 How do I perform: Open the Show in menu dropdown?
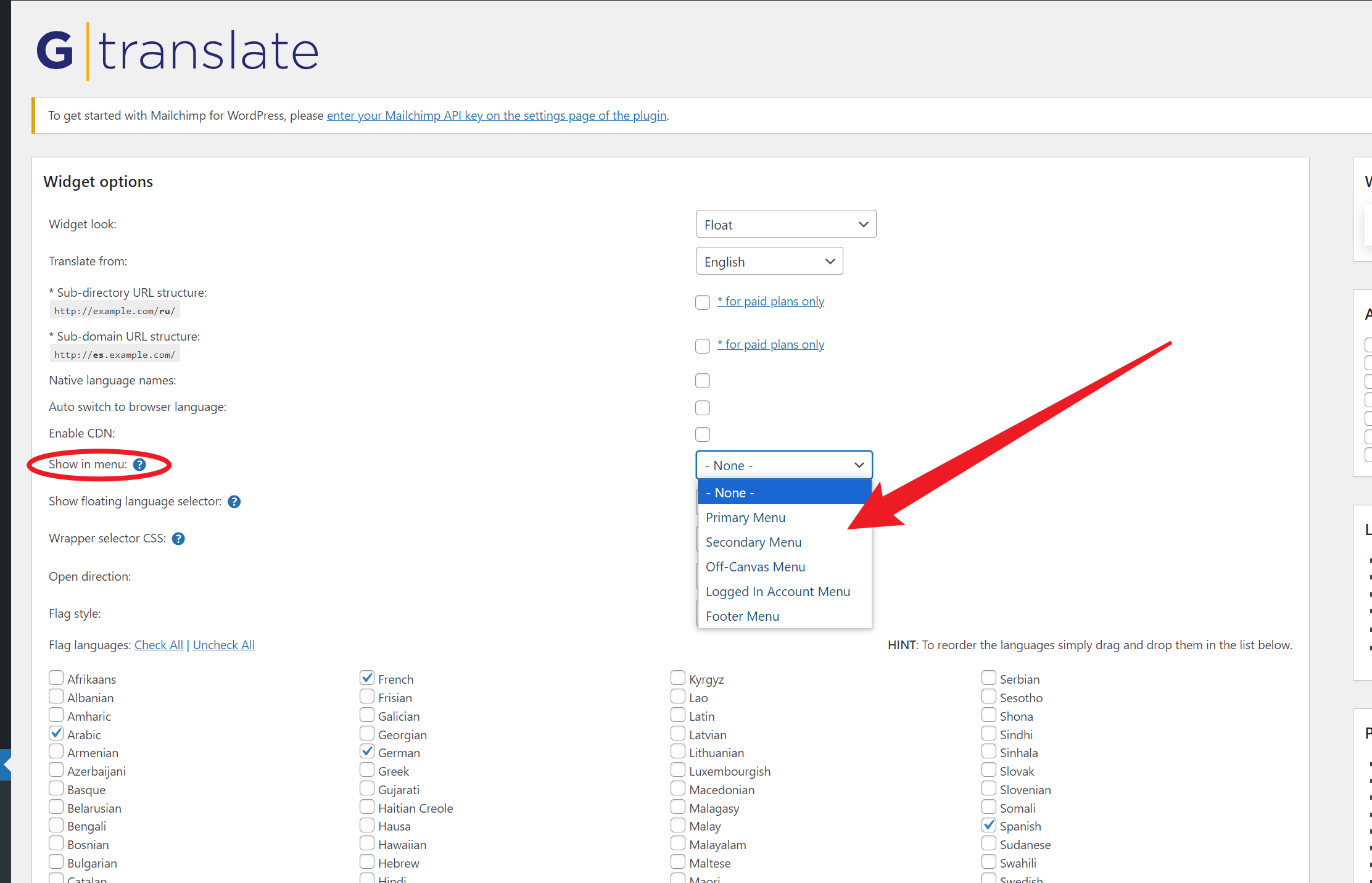pyautogui.click(x=783, y=465)
